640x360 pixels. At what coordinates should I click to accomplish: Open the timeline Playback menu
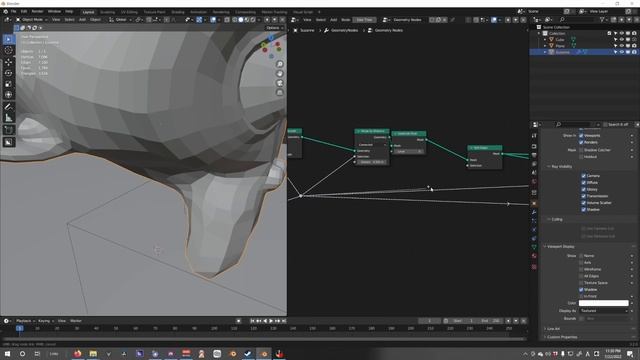click(25, 321)
